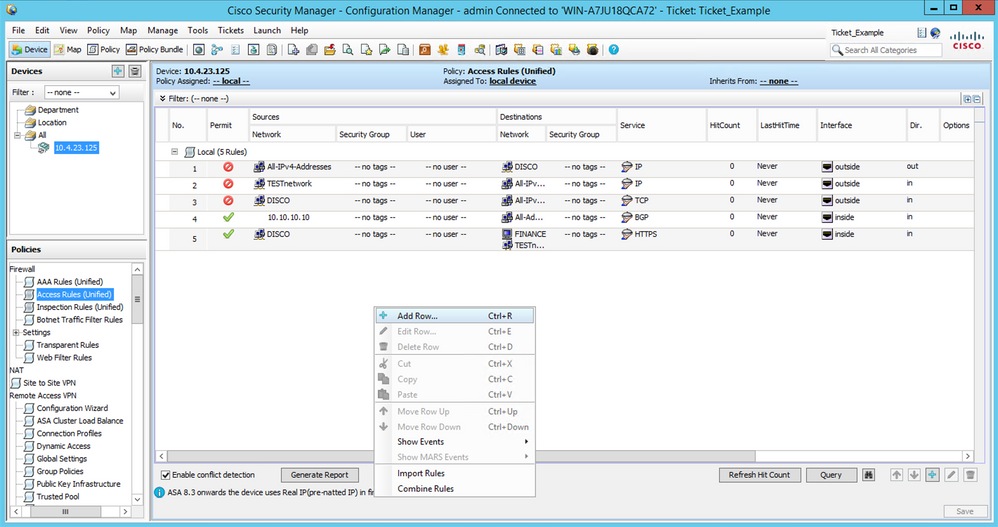Expand the Settings node in Policies
Screen dimensions: 998x527
(x=15, y=333)
